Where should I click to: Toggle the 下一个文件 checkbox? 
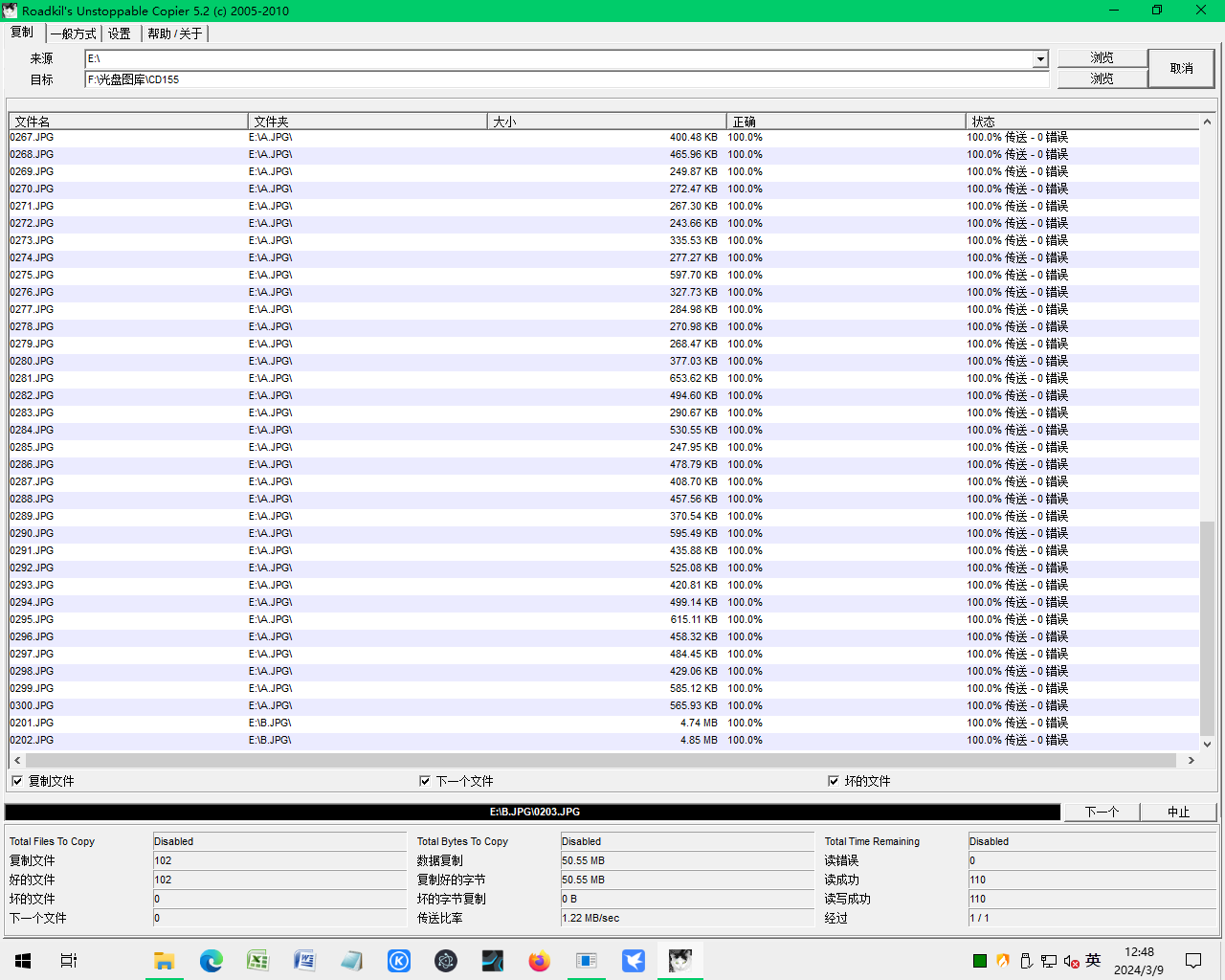425,781
